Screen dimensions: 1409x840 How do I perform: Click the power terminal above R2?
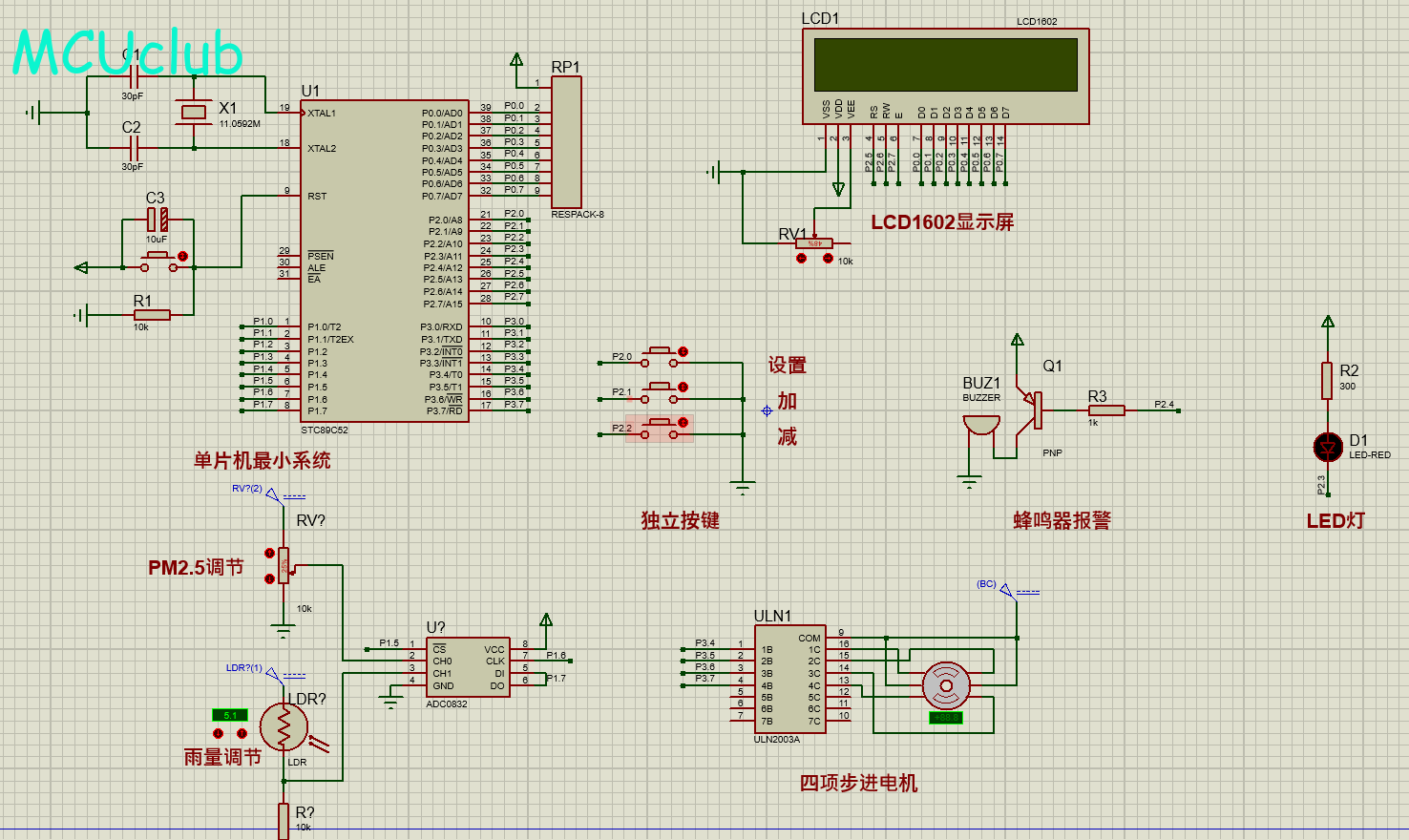pos(1327,322)
